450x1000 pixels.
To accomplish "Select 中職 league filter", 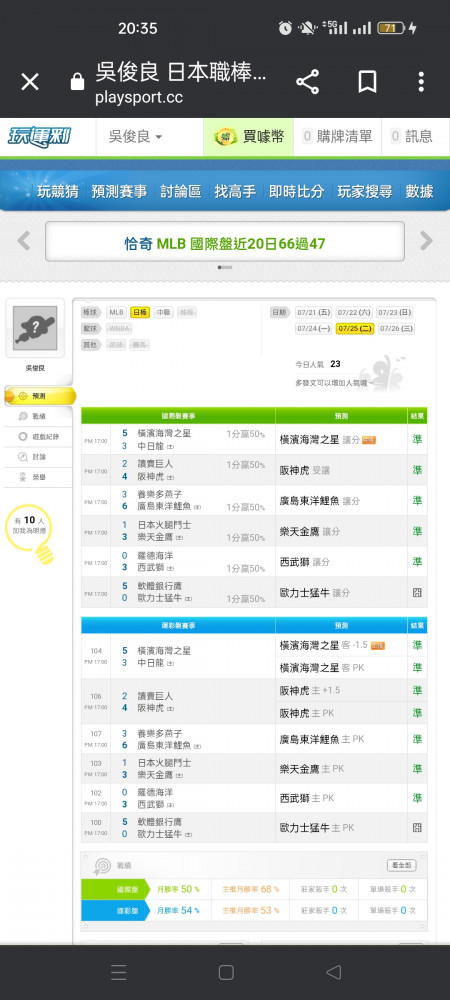I will (164, 312).
